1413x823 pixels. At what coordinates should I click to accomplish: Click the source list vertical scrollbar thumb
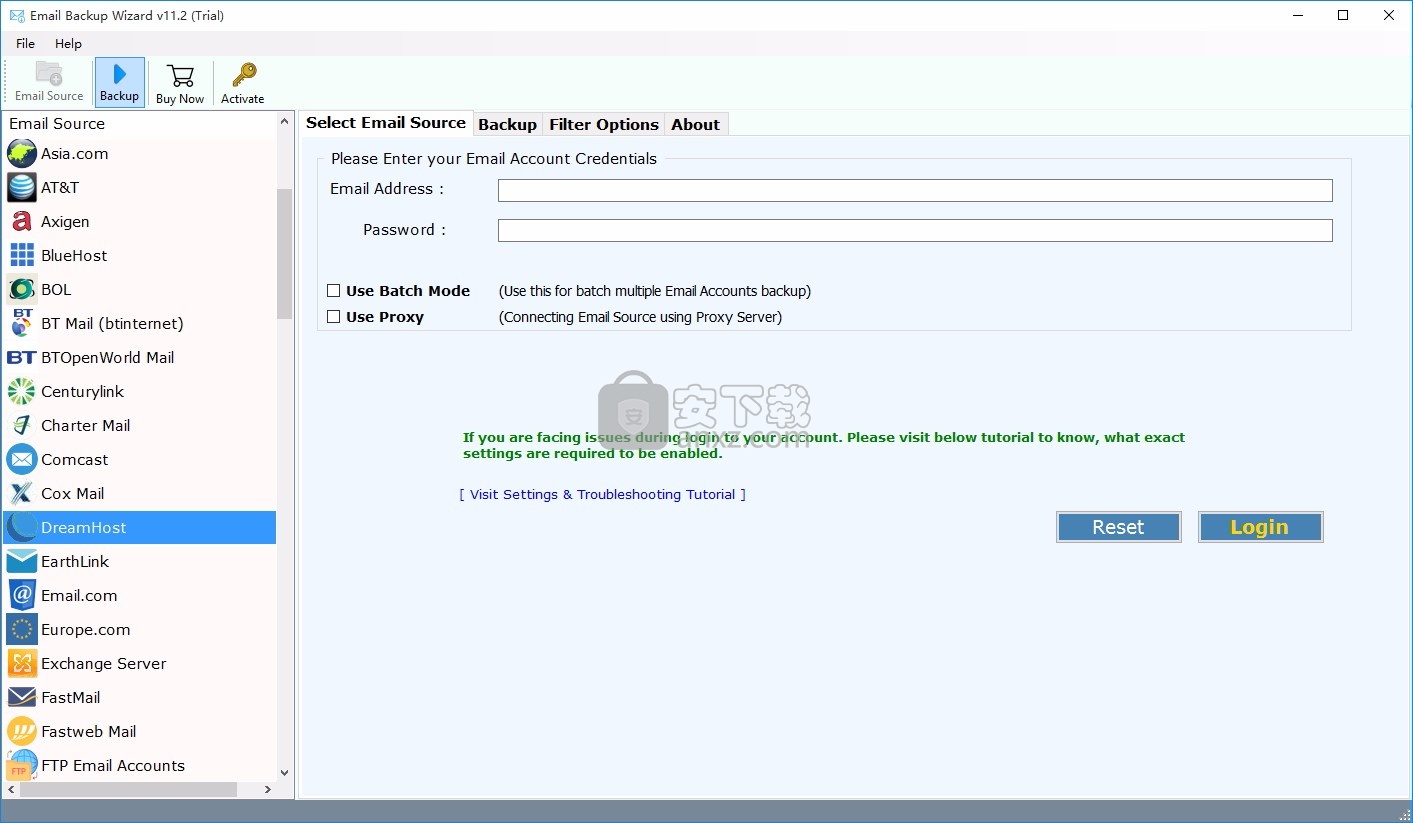tap(285, 253)
